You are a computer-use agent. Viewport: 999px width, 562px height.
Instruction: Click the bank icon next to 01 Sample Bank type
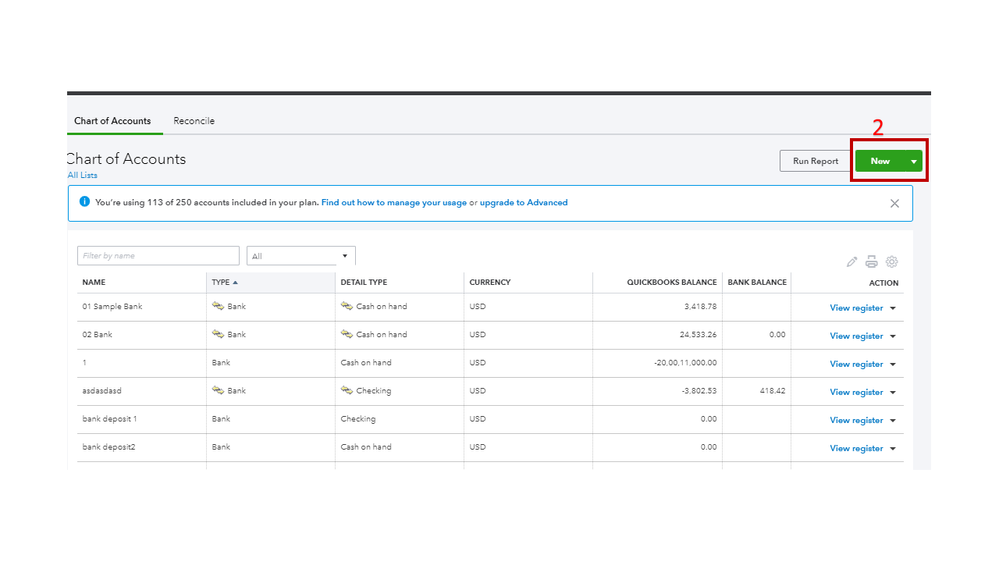218,306
